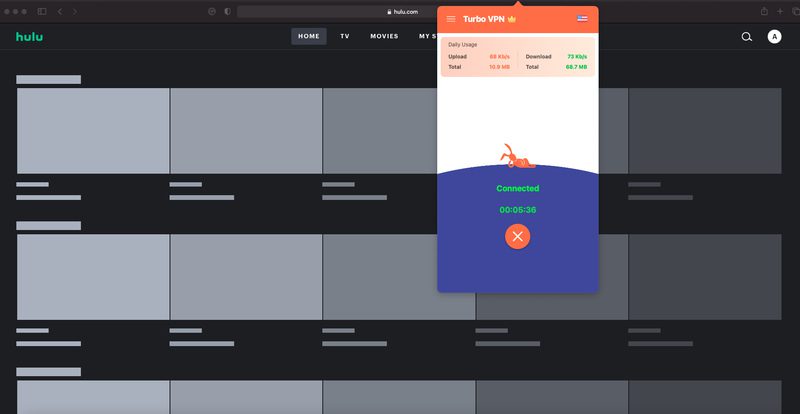Show the Safari tab overview
The width and height of the screenshot is (800, 414).
click(795, 11)
